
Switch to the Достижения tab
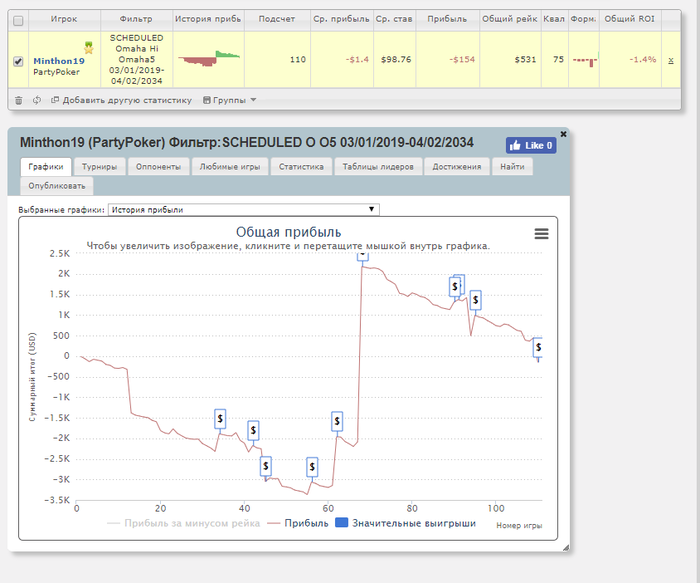click(x=457, y=167)
